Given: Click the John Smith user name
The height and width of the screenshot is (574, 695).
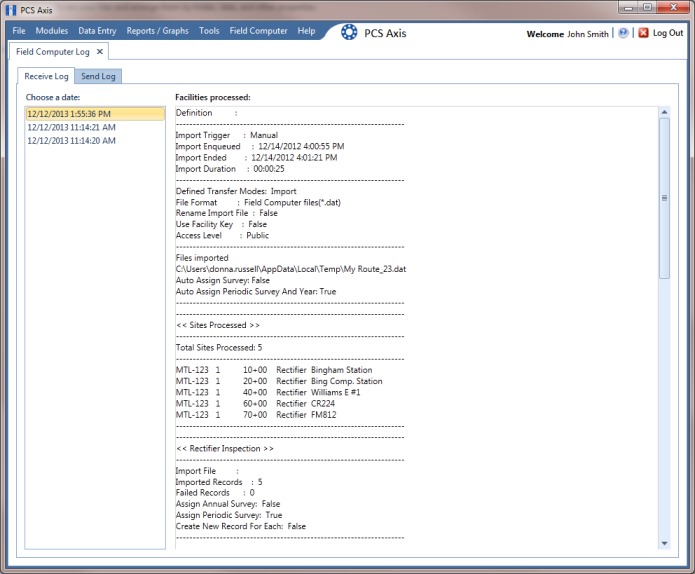Looking at the screenshot, I should coord(587,34).
